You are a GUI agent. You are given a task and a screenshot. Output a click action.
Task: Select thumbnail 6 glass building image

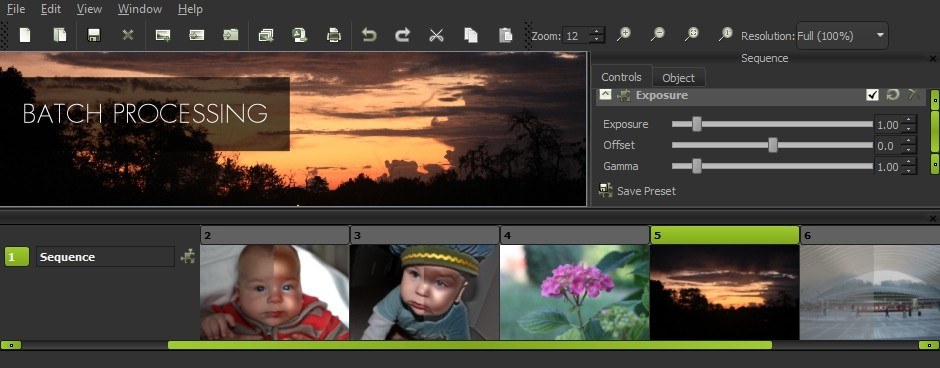870,292
